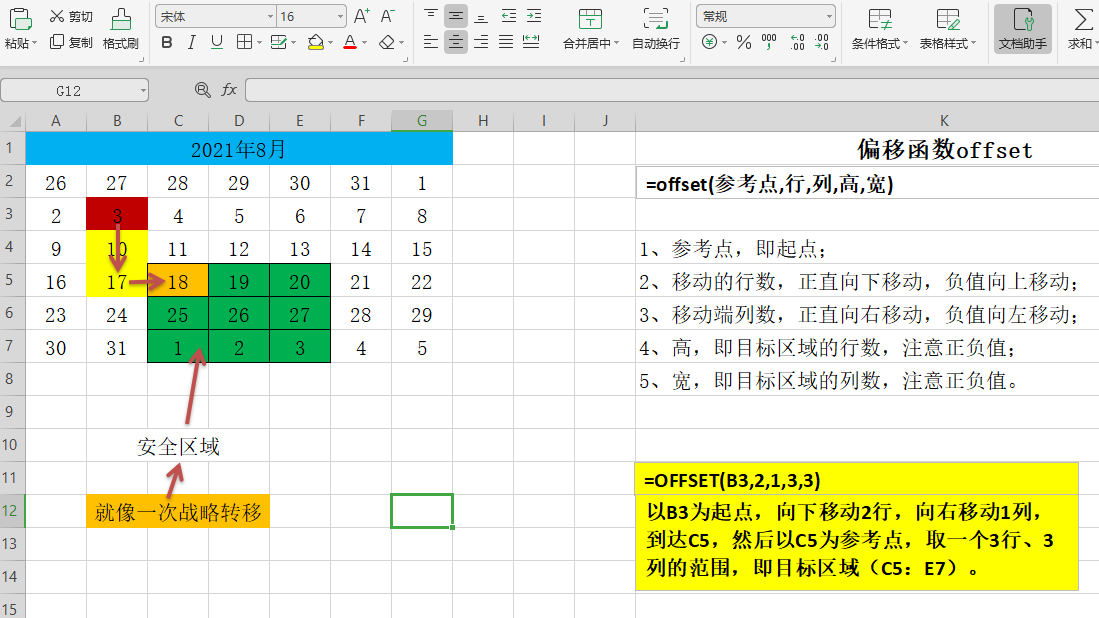This screenshot has height=618, width=1099.
Task: Open the number format dropdown (常规)
Action: click(x=829, y=16)
